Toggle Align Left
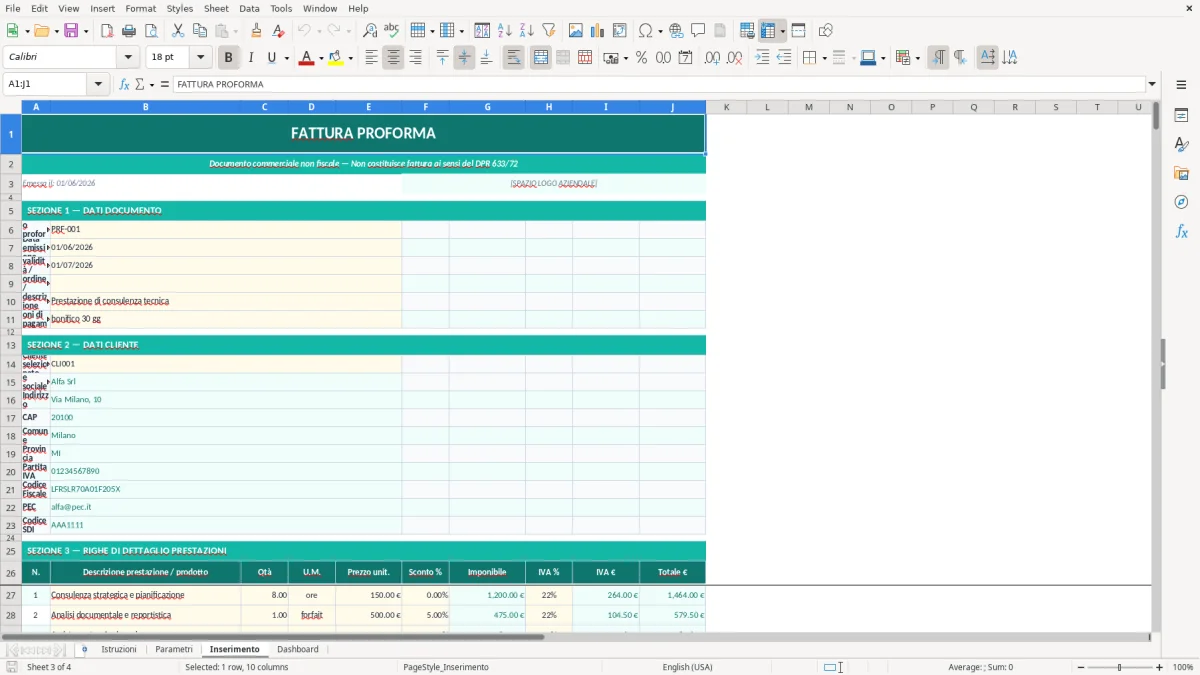The height and width of the screenshot is (675, 1200). pos(371,58)
